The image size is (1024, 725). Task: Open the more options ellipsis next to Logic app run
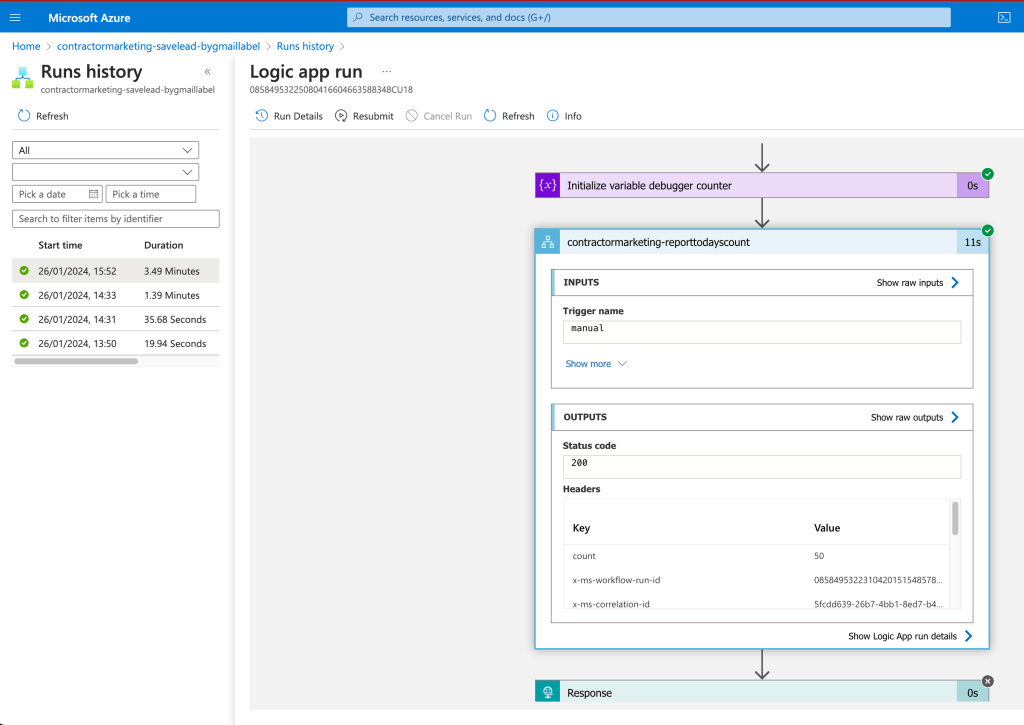[x=387, y=71]
